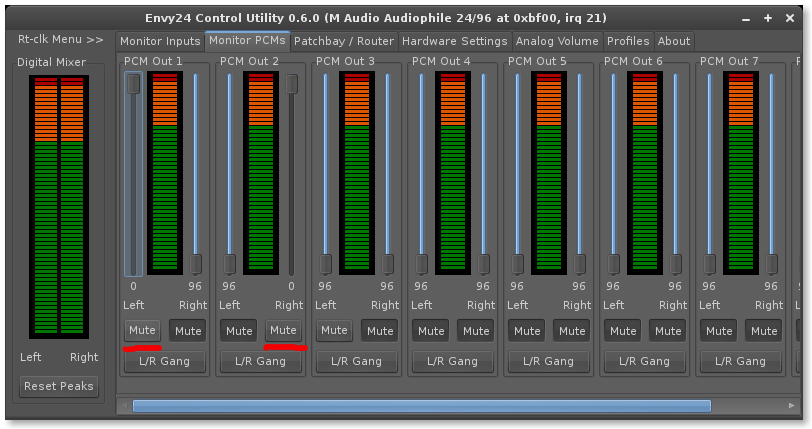Enable L/R Gang for PCM Out 3
The image size is (812, 429).
tap(357, 361)
